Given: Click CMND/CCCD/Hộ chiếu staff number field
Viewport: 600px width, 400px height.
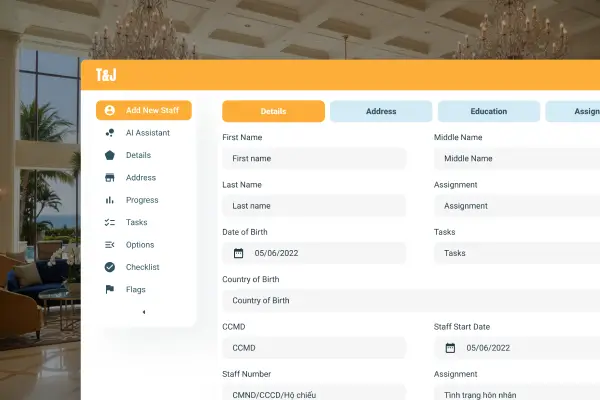Looking at the screenshot, I should click(314, 392).
